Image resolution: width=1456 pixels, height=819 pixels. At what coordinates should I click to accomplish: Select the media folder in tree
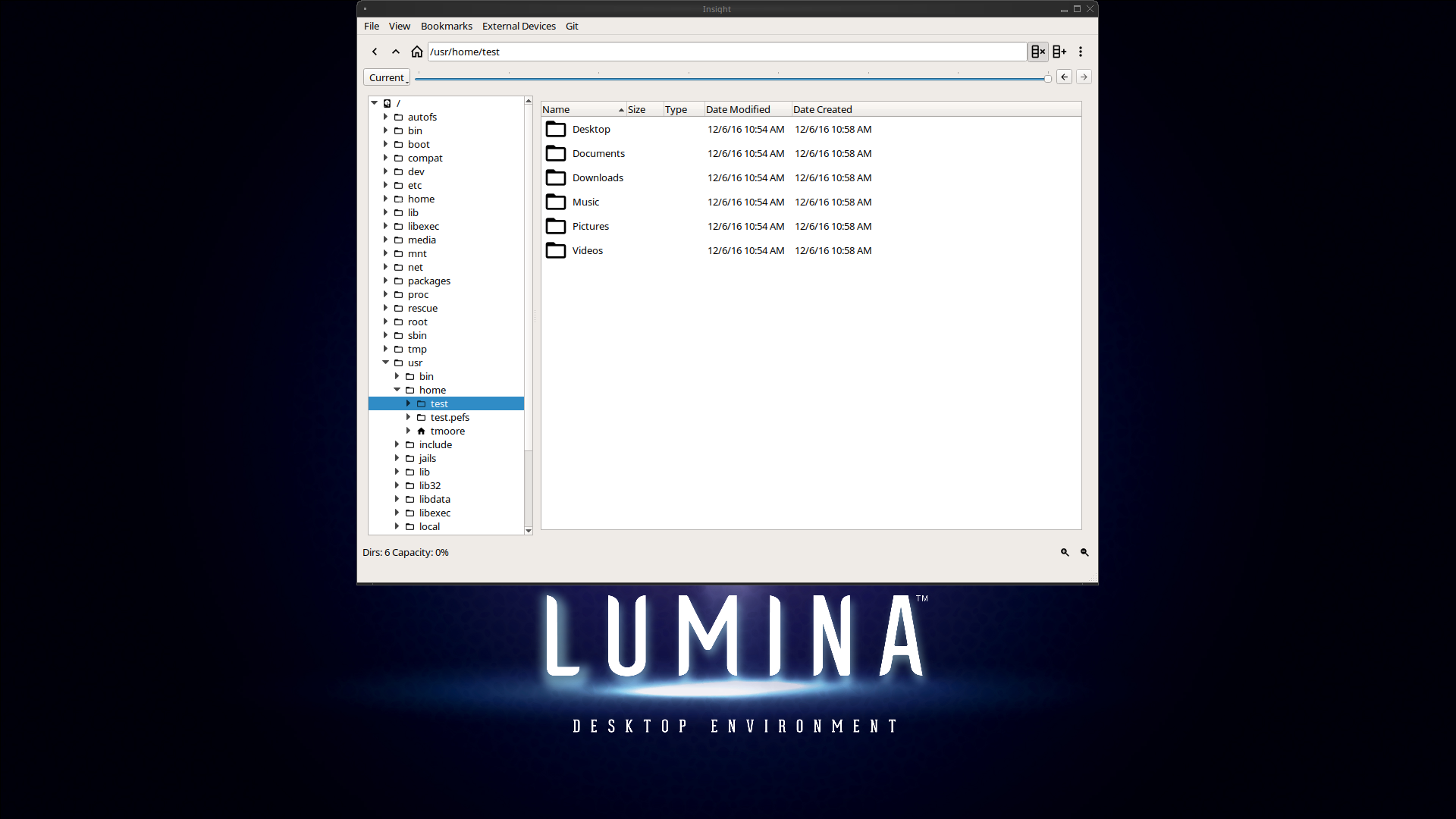[x=422, y=240]
